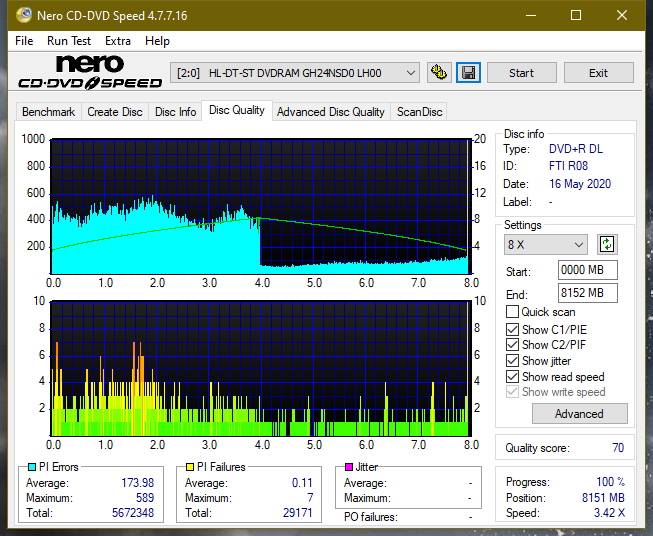The image size is (653, 536).
Task: Select the Disc Quality tab
Action: pos(237,110)
